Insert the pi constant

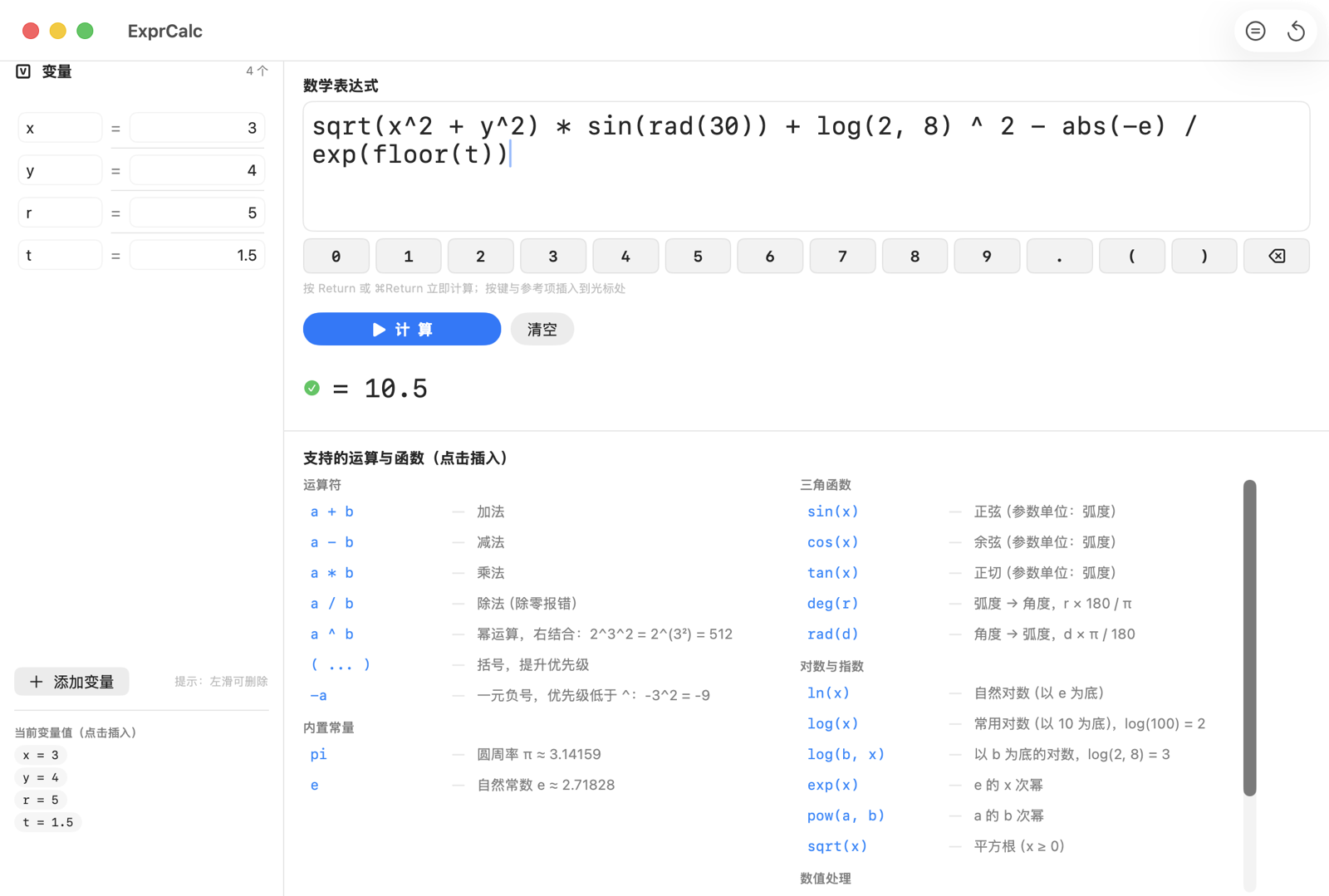tap(319, 754)
